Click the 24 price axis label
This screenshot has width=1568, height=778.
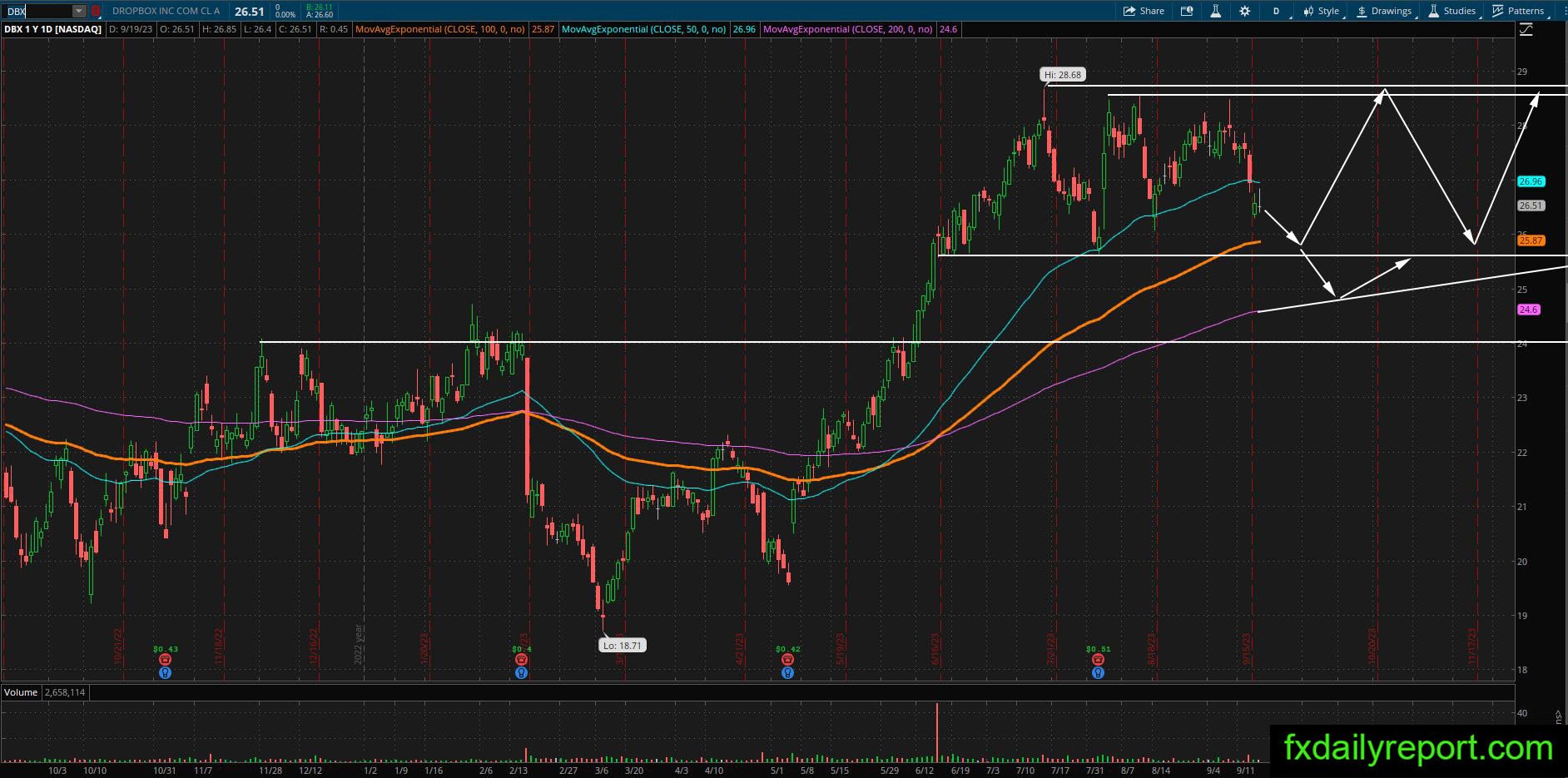(1523, 344)
